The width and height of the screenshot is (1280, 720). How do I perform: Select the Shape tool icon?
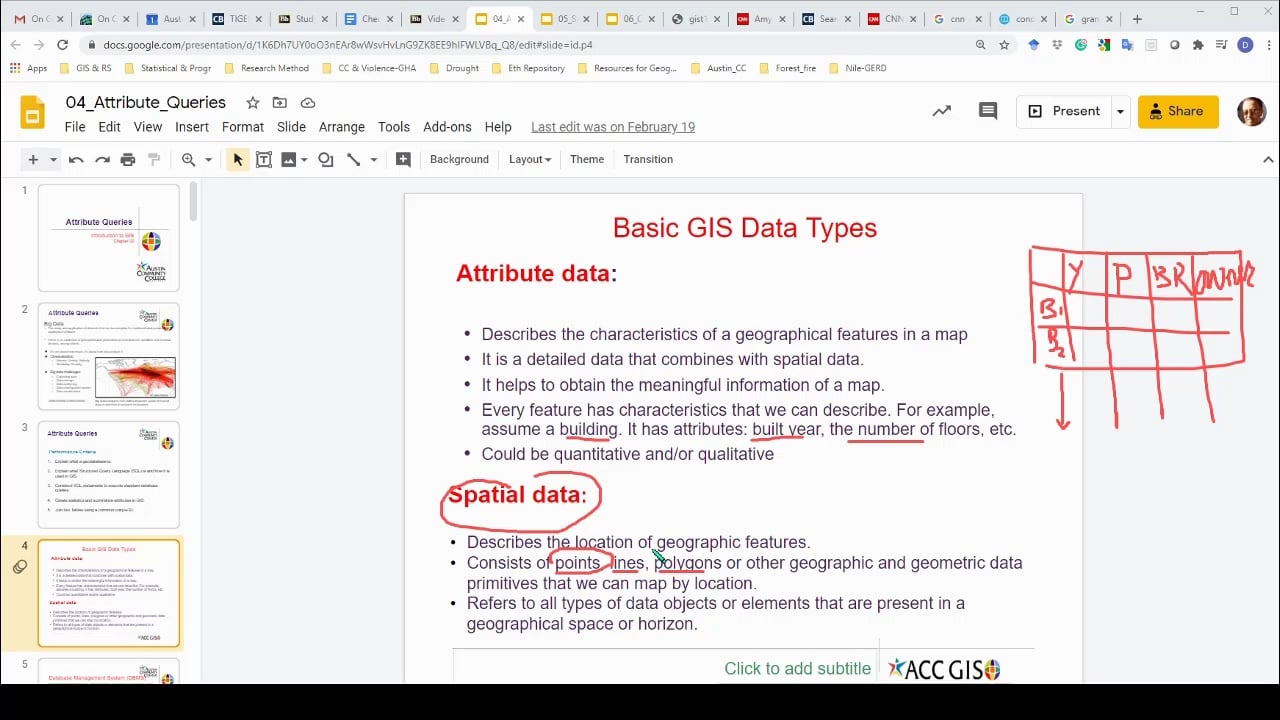[326, 160]
